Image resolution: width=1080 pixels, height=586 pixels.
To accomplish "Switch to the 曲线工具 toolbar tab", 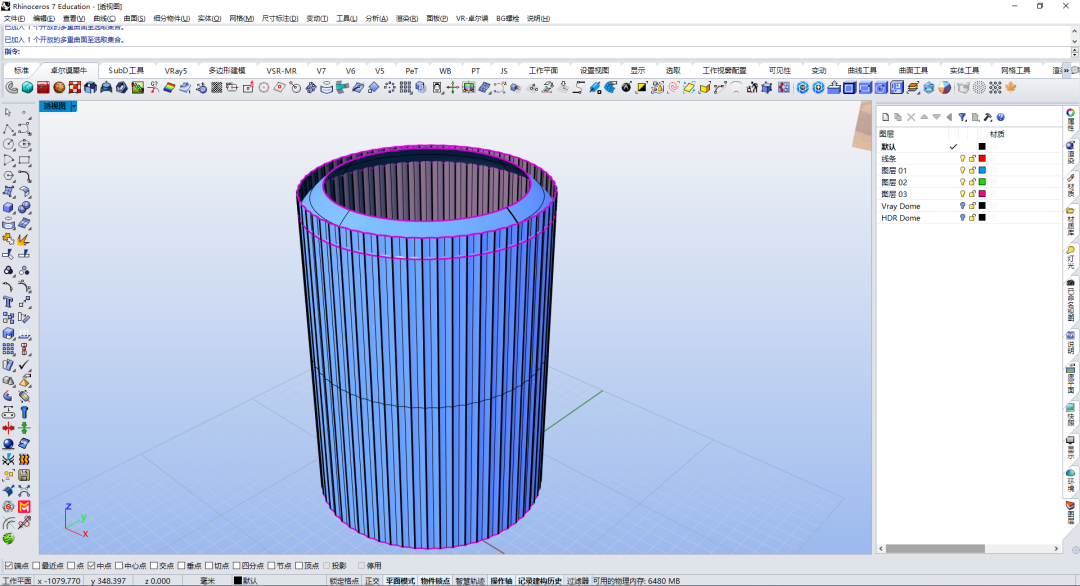I will click(862, 70).
